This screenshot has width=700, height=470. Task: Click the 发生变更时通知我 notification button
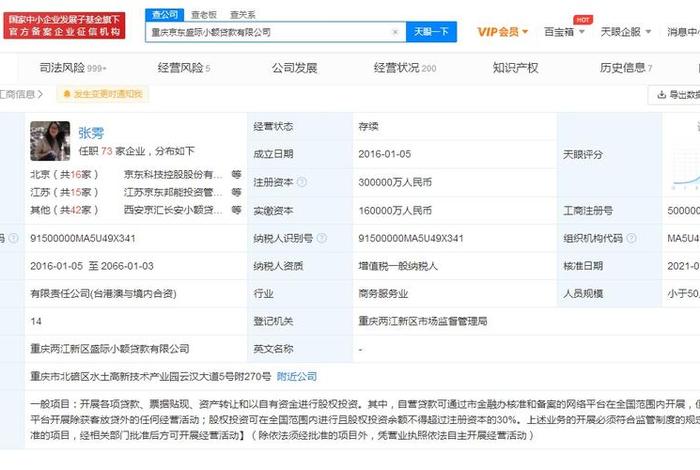(103, 94)
